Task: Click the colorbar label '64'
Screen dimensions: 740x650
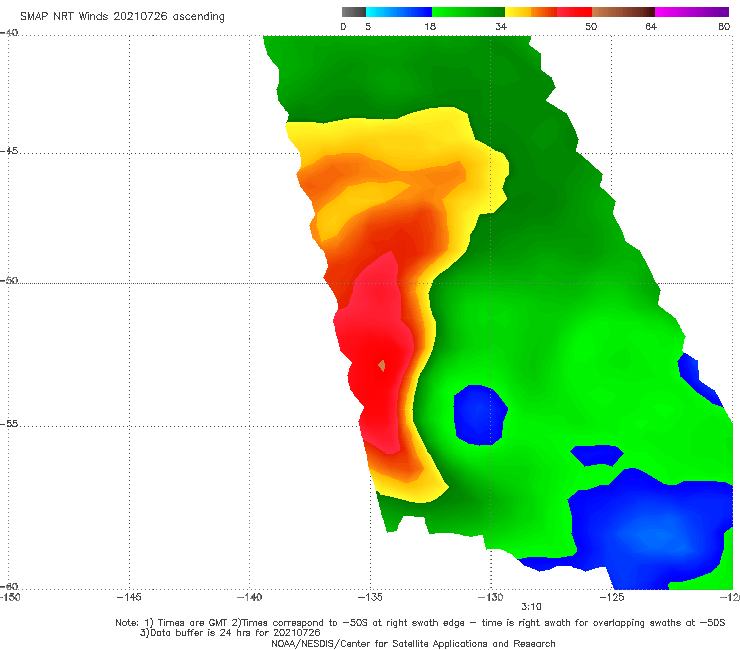Action: point(651,26)
